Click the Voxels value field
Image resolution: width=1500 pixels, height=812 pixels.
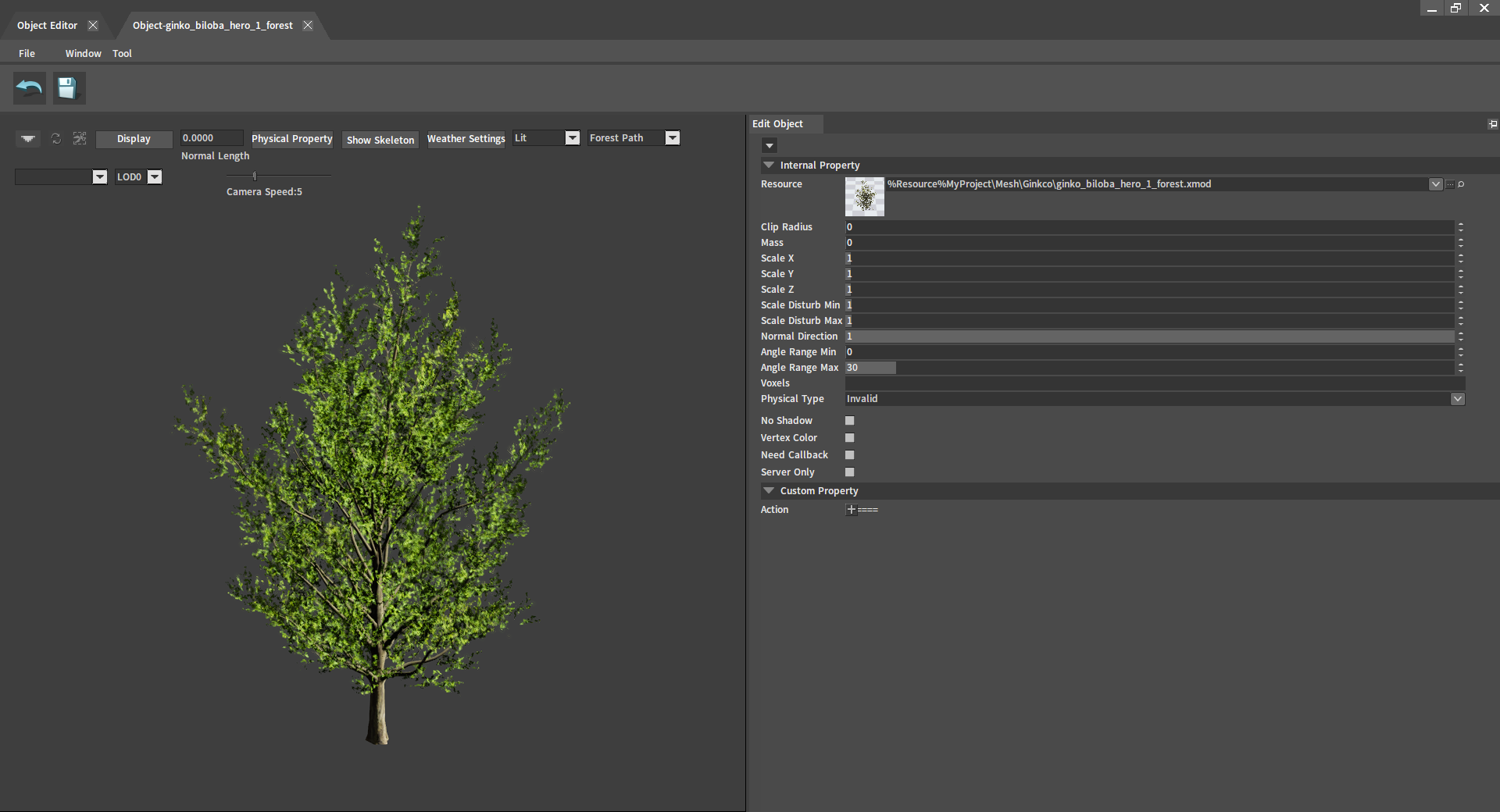[1155, 383]
